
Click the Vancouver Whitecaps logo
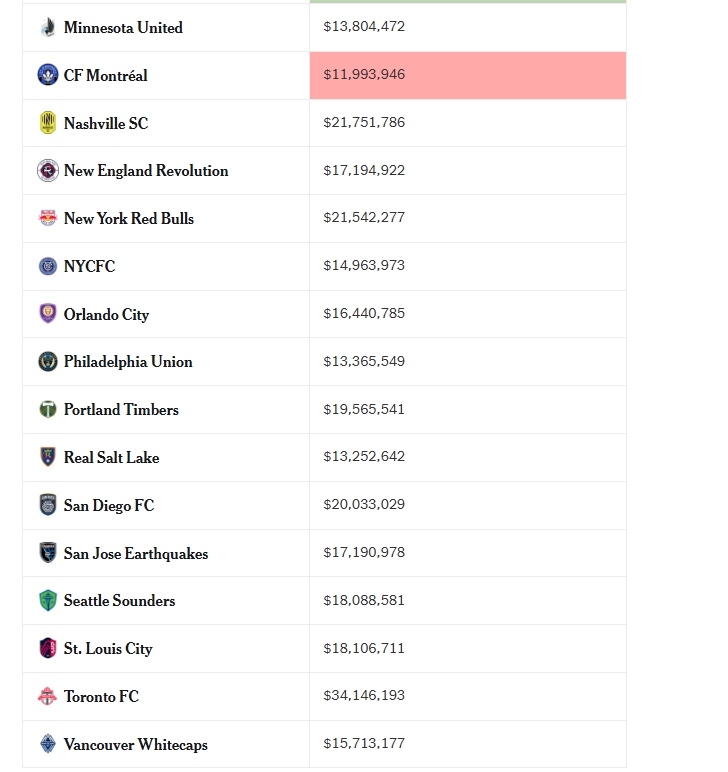tap(48, 744)
